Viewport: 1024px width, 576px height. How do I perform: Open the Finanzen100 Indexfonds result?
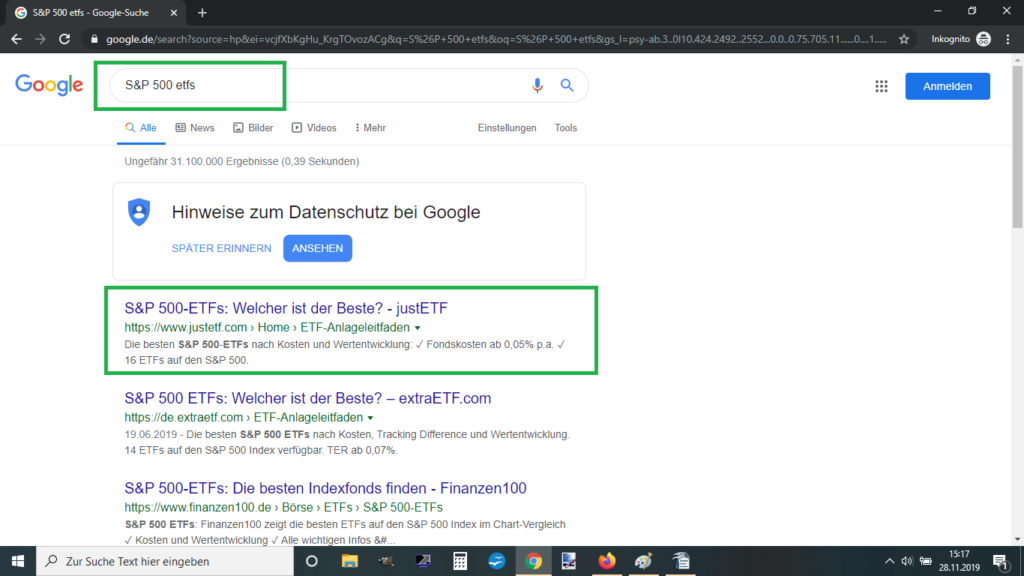pos(325,488)
